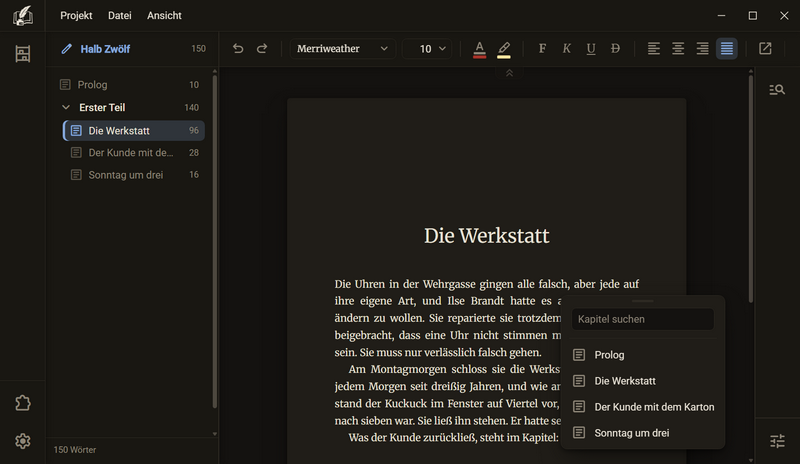This screenshot has width=800, height=464.
Task: Click the Die Werkstatt chapter heading
Action: click(x=487, y=236)
